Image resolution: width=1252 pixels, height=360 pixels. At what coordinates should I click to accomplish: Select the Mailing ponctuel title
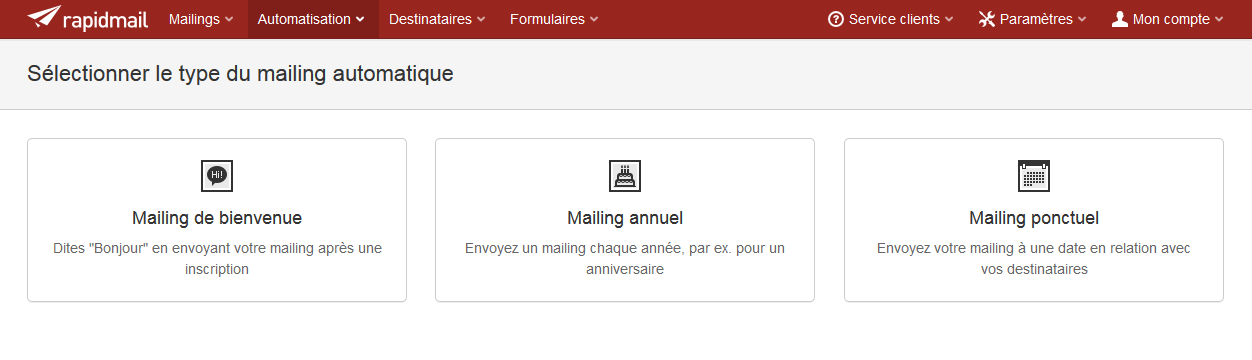(x=1034, y=218)
